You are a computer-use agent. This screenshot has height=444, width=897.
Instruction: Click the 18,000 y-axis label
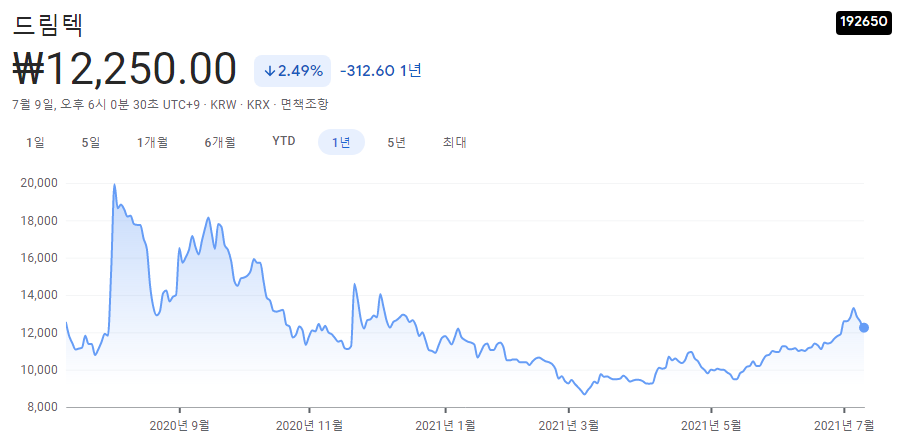tap(38, 221)
